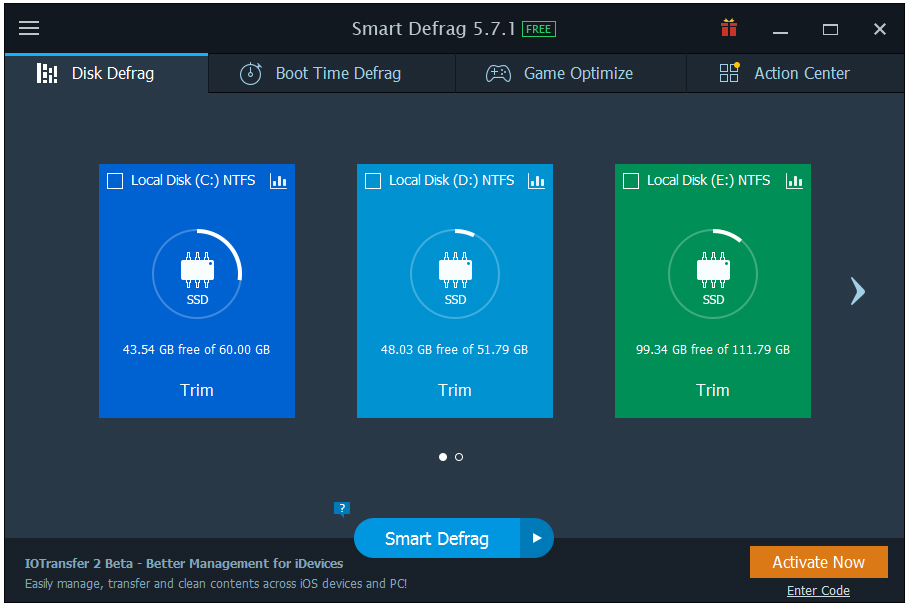Image resolution: width=909 pixels, height=606 pixels.
Task: Click the orange Activate Now button
Action: [819, 562]
